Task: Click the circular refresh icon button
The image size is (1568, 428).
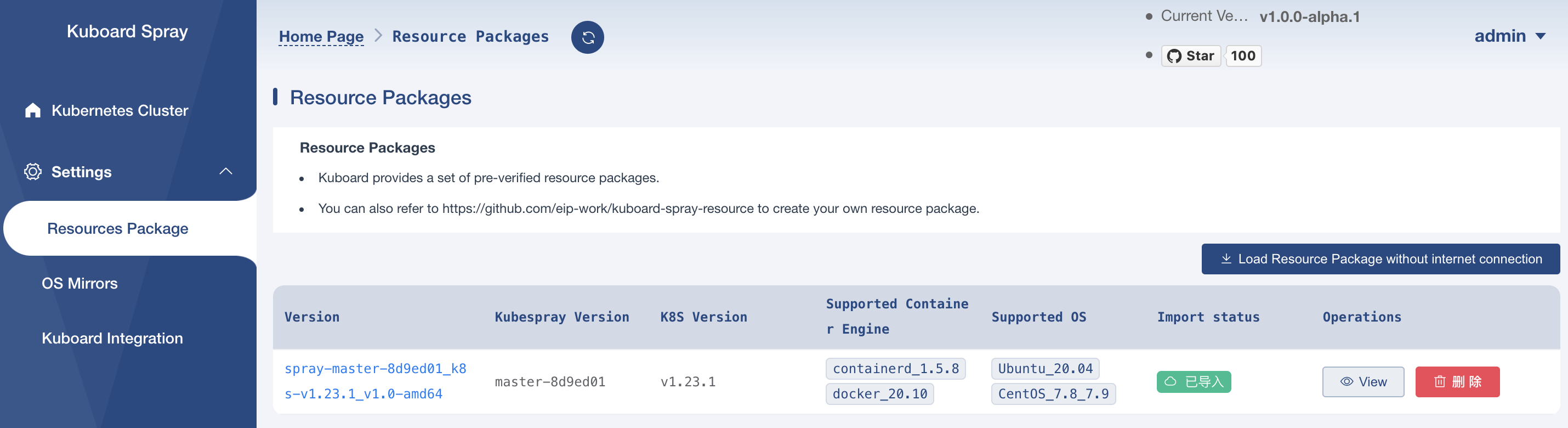Action: [x=587, y=38]
